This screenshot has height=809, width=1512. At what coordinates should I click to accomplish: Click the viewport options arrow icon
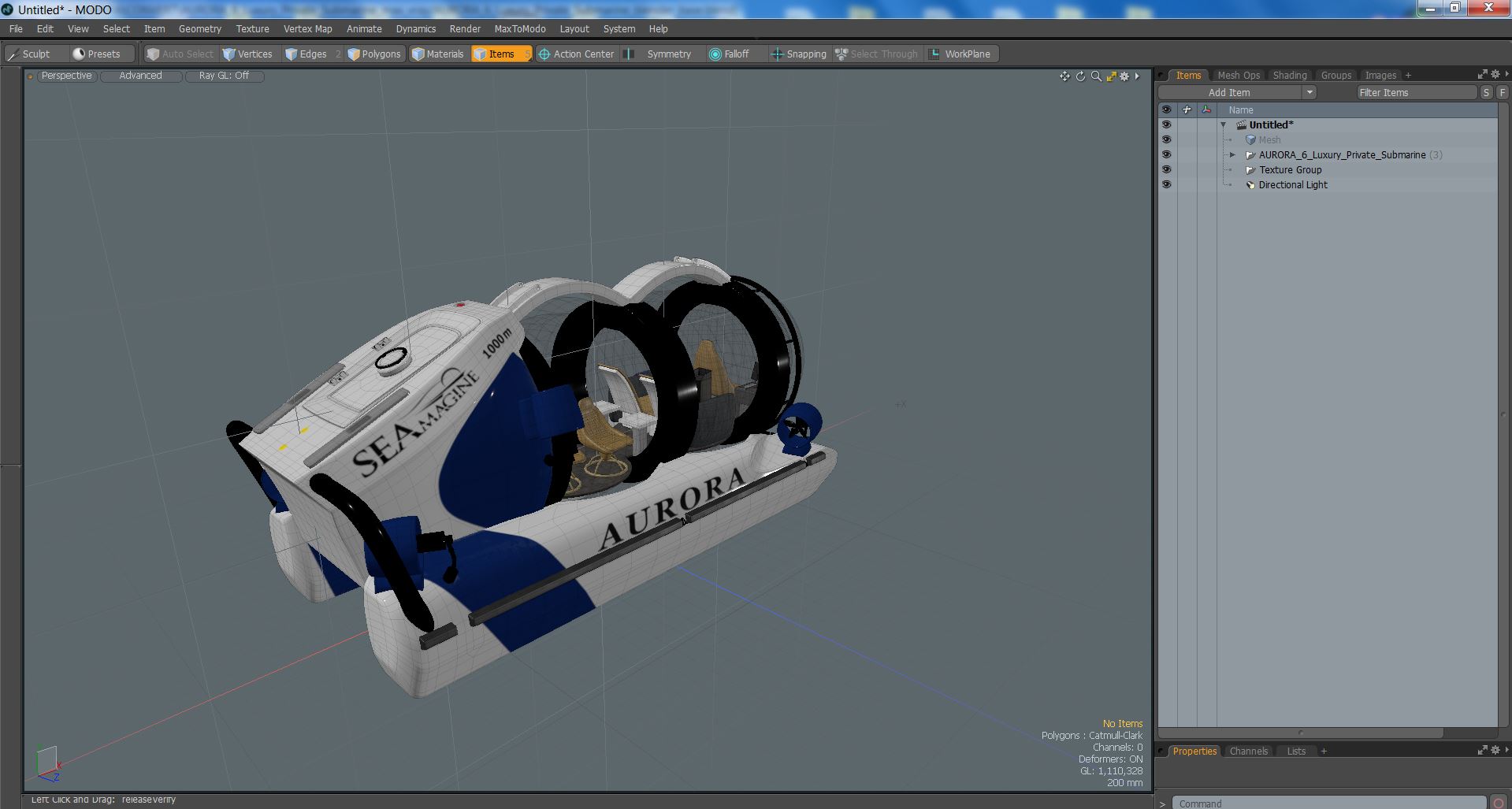tap(1137, 76)
